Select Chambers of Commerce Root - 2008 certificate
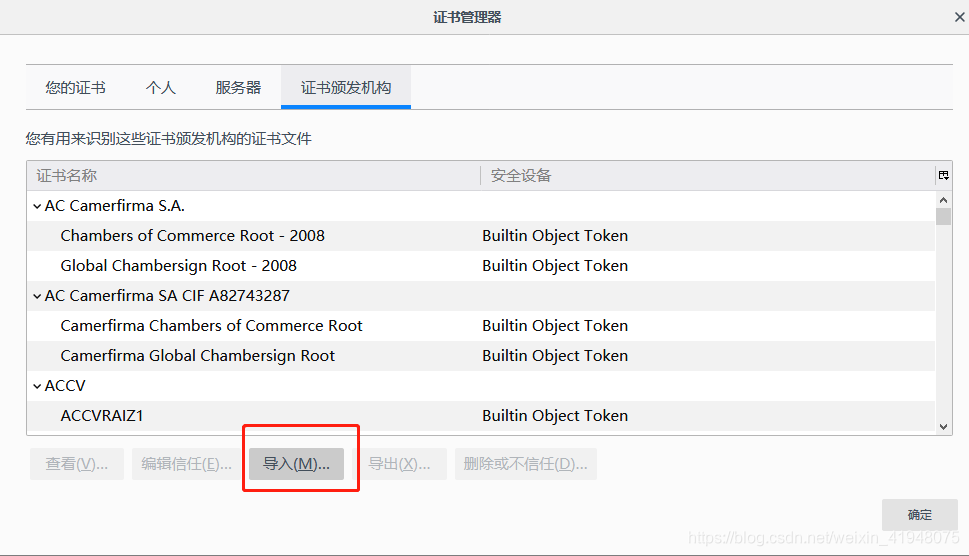The width and height of the screenshot is (969, 556). pyautogui.click(x=481, y=235)
